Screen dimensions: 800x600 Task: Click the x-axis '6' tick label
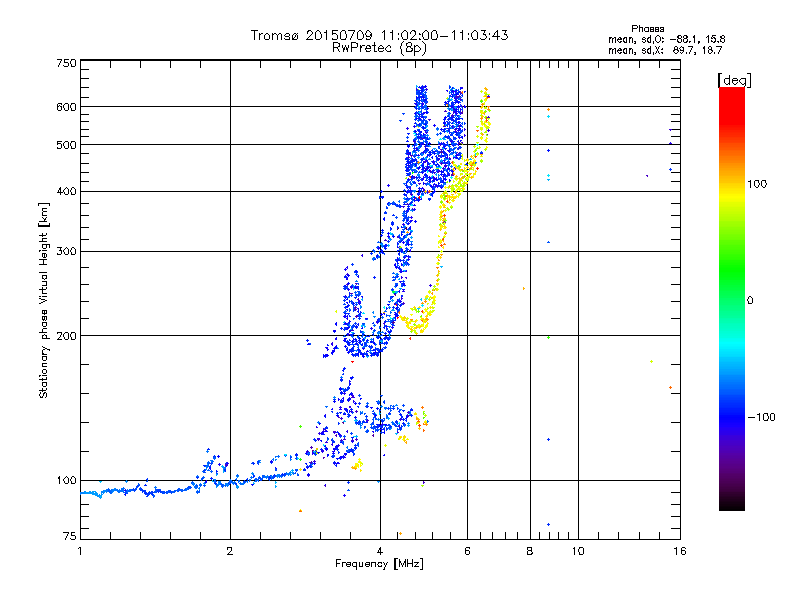[467, 551]
